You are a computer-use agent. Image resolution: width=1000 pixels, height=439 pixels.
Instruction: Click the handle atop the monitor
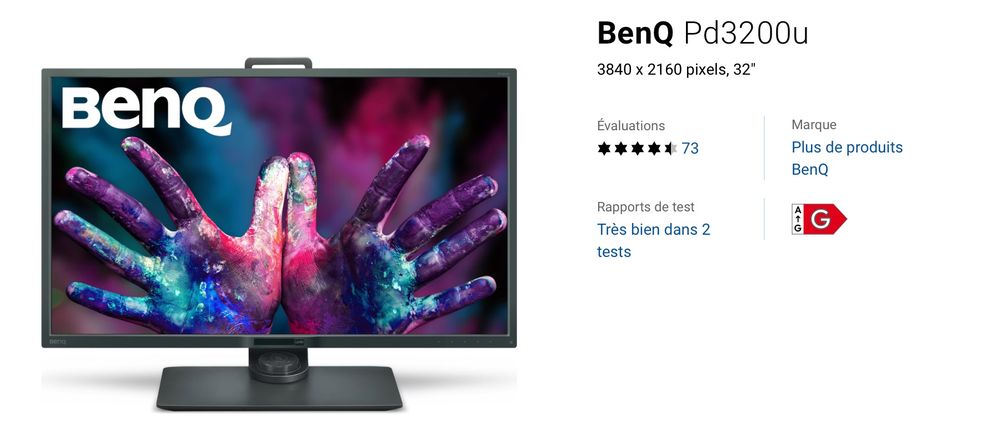pyautogui.click(x=278, y=63)
